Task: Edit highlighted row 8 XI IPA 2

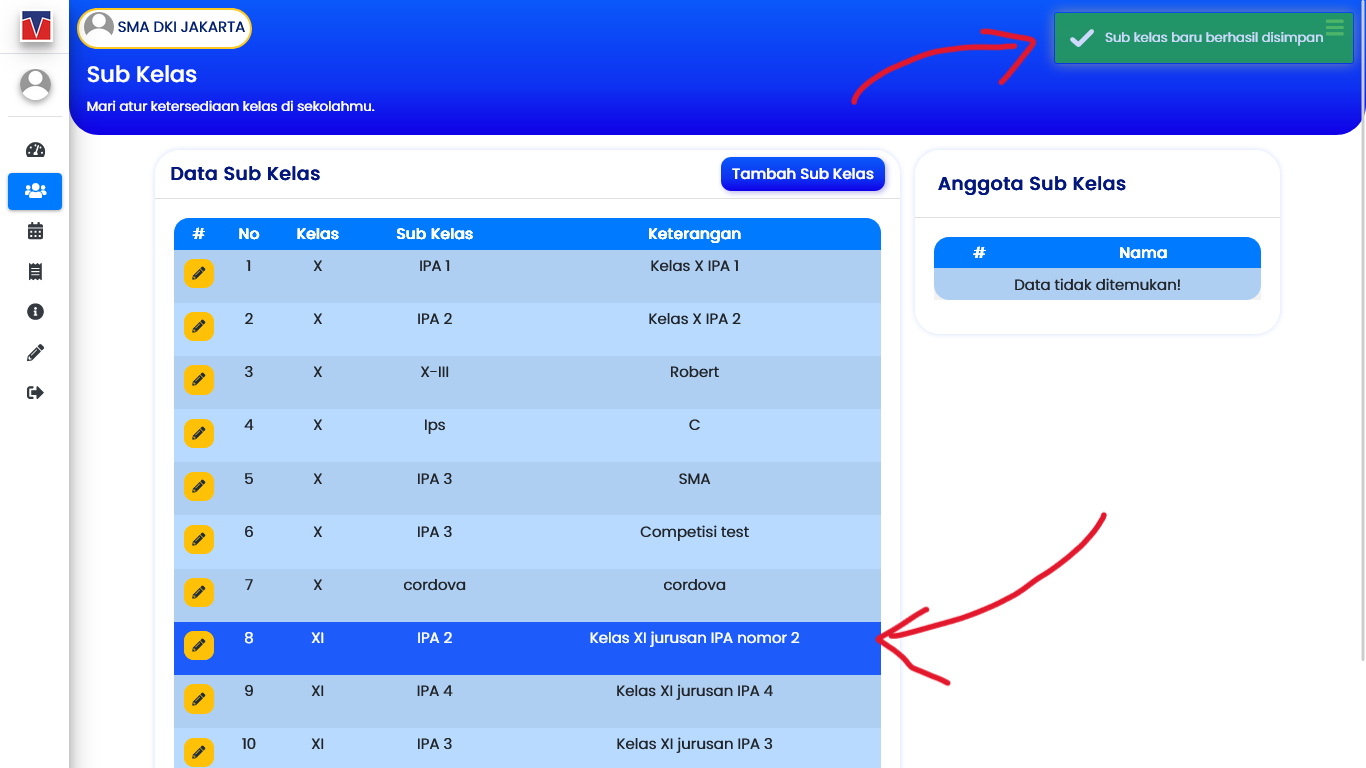Action: (199, 645)
